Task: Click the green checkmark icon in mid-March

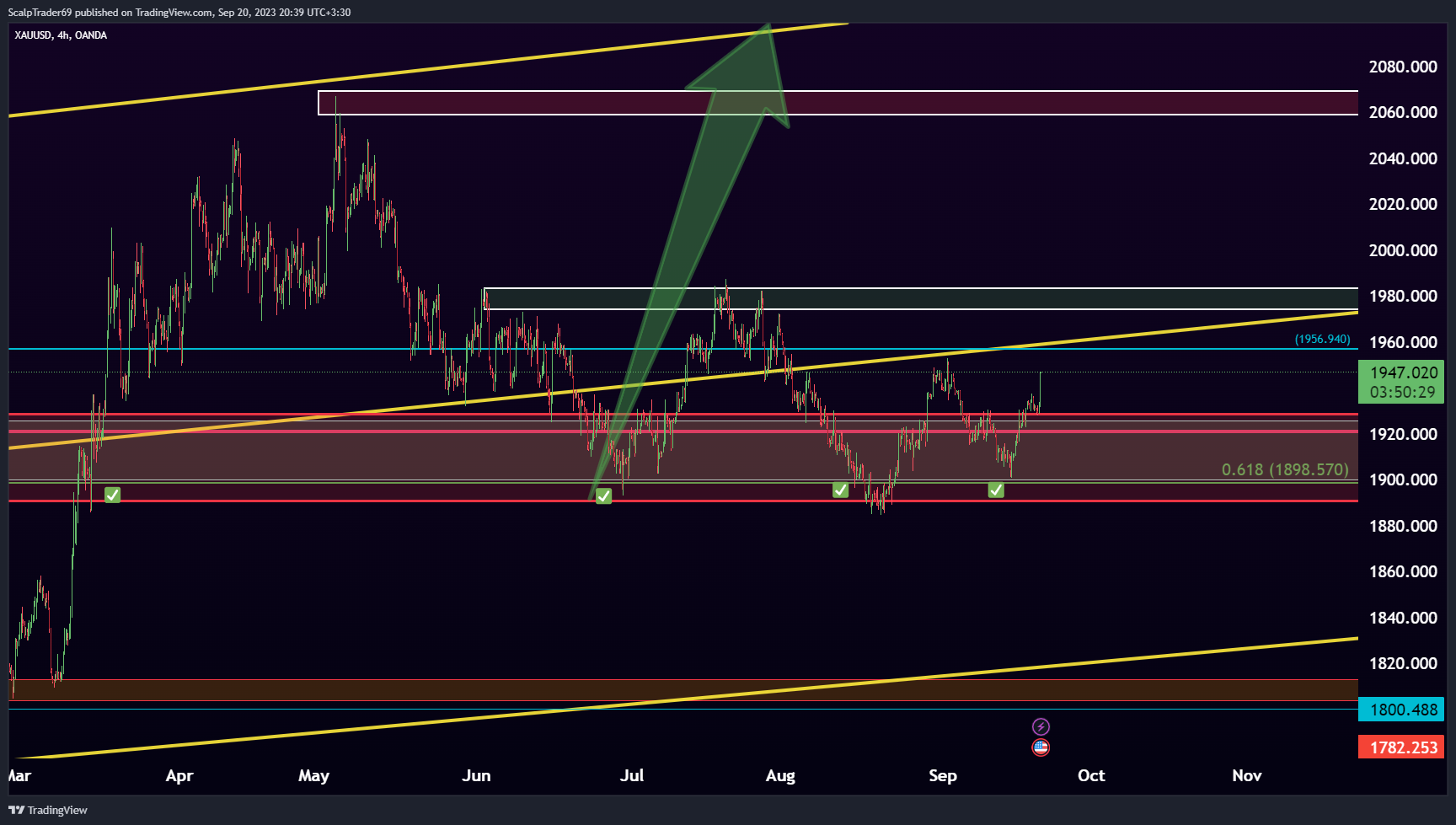Action: click(112, 495)
